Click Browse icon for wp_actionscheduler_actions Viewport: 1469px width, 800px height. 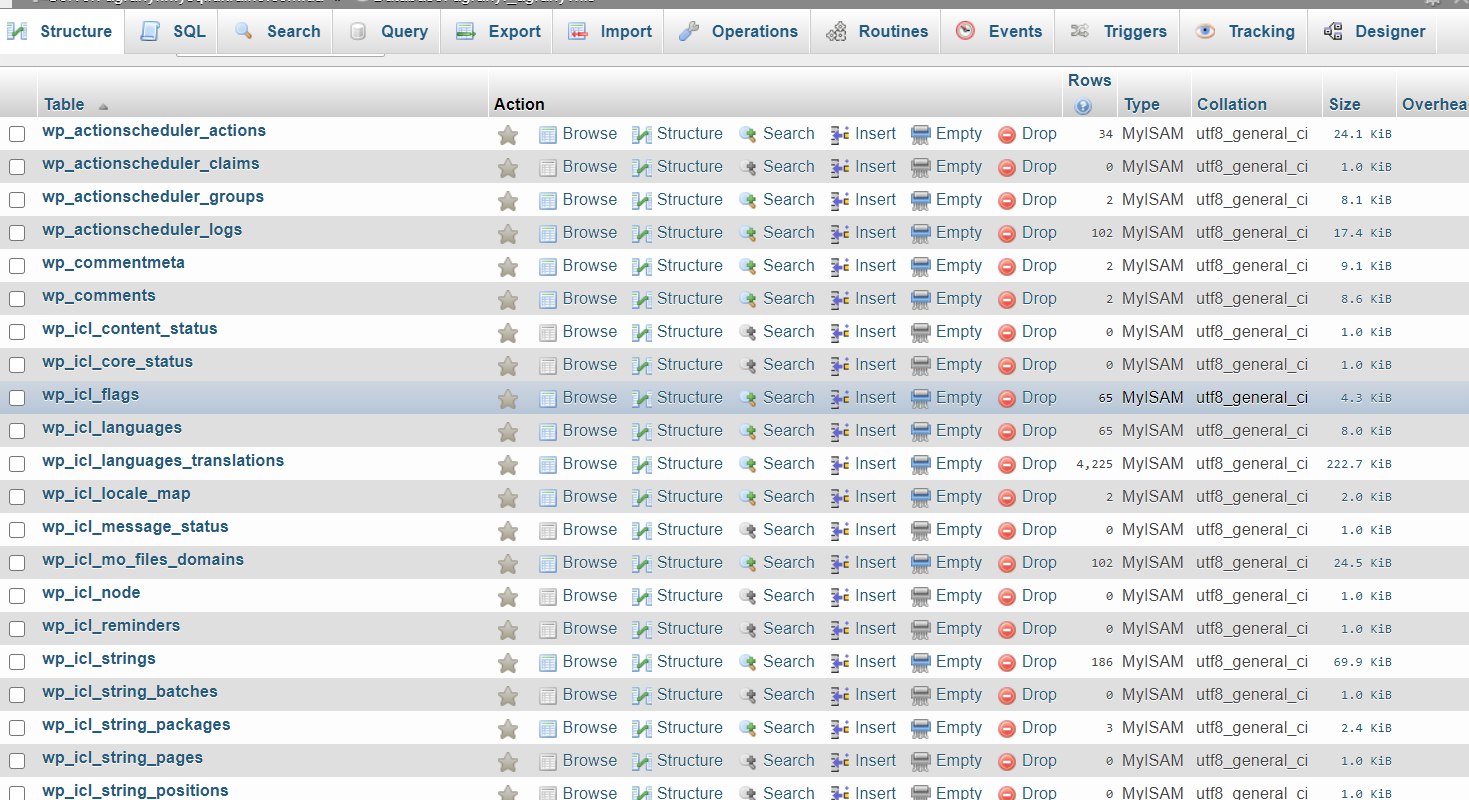pos(548,135)
